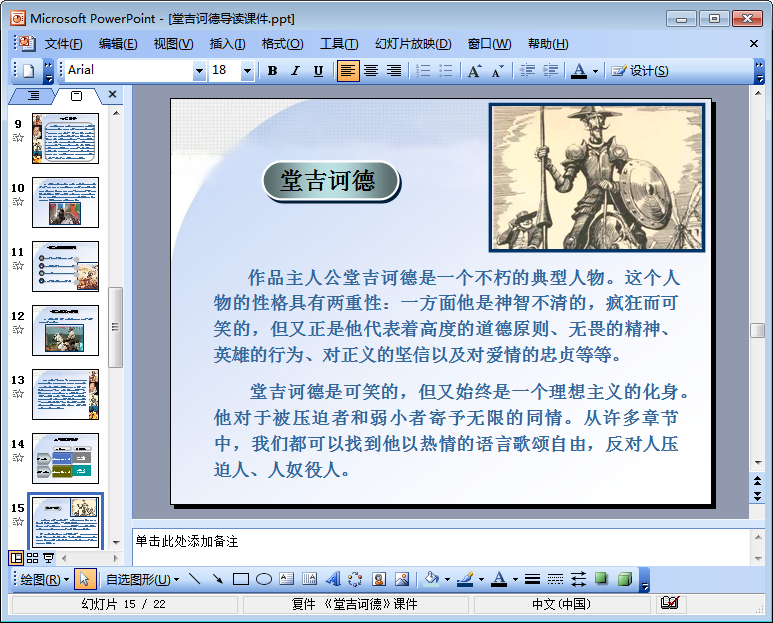Image resolution: width=773 pixels, height=623 pixels.
Task: Click the New document icon
Action: (29, 71)
